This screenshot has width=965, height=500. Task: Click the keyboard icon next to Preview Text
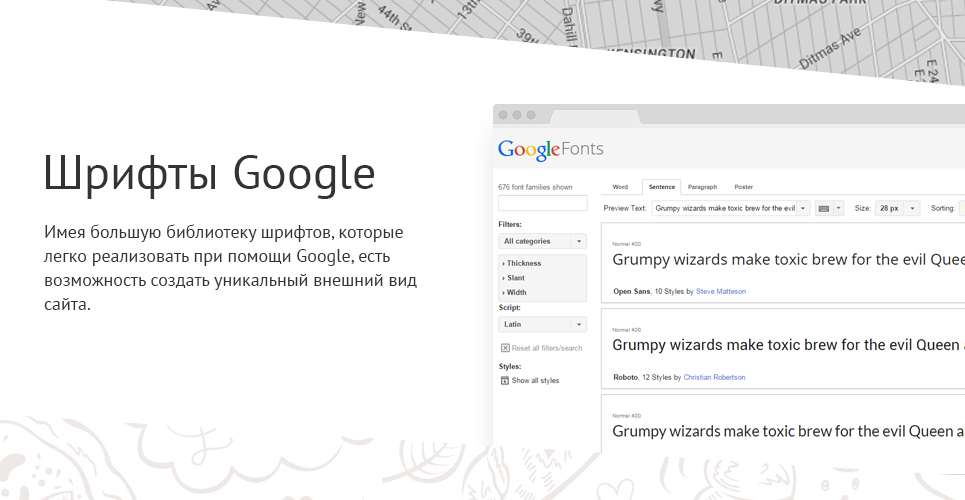(823, 208)
